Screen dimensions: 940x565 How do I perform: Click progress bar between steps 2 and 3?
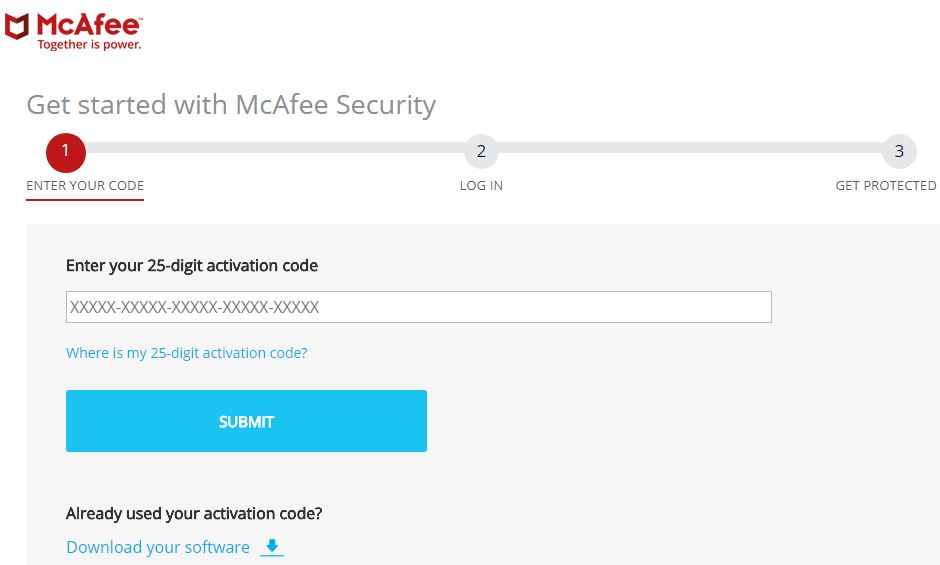[x=690, y=148]
